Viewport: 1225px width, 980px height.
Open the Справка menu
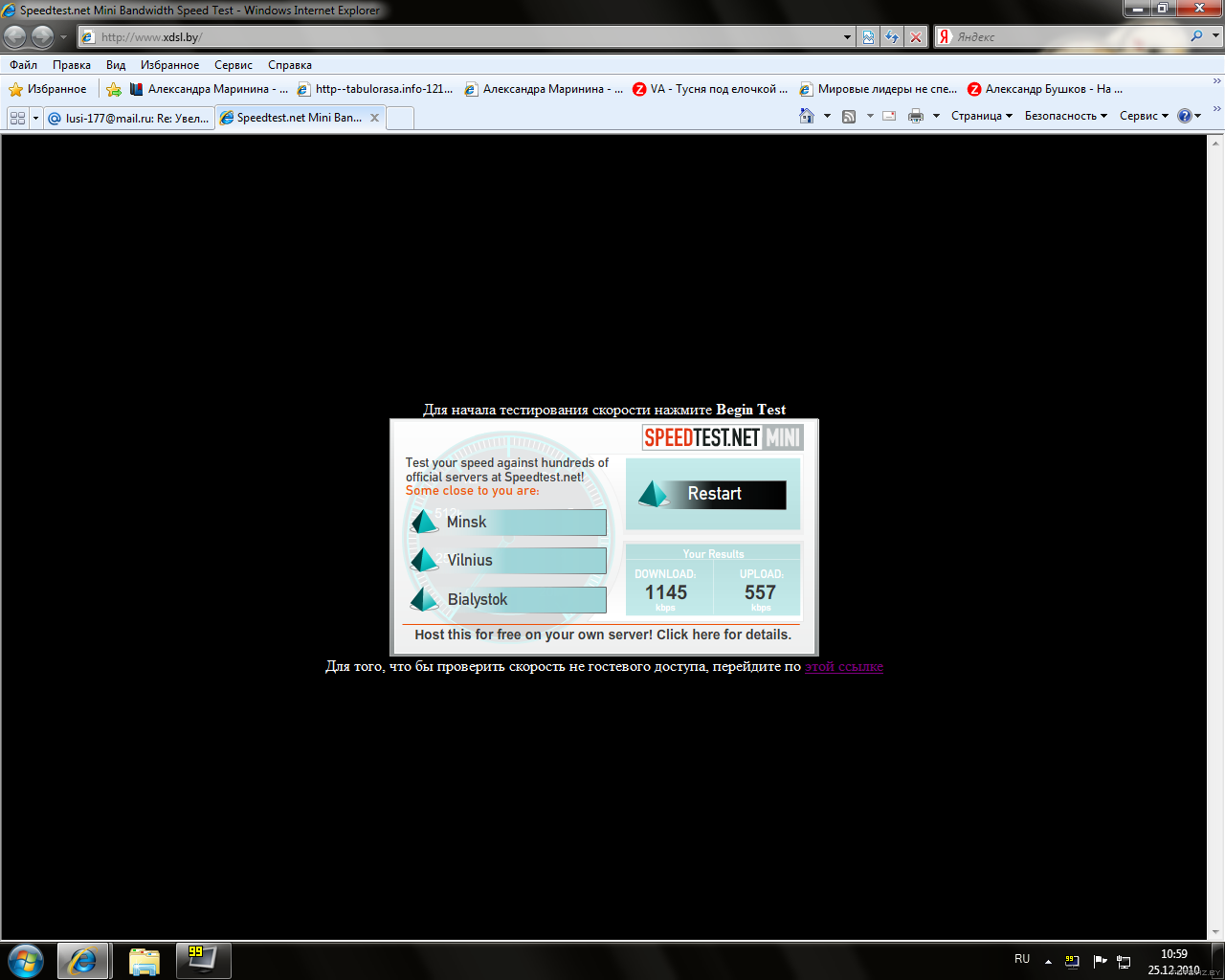(x=290, y=65)
